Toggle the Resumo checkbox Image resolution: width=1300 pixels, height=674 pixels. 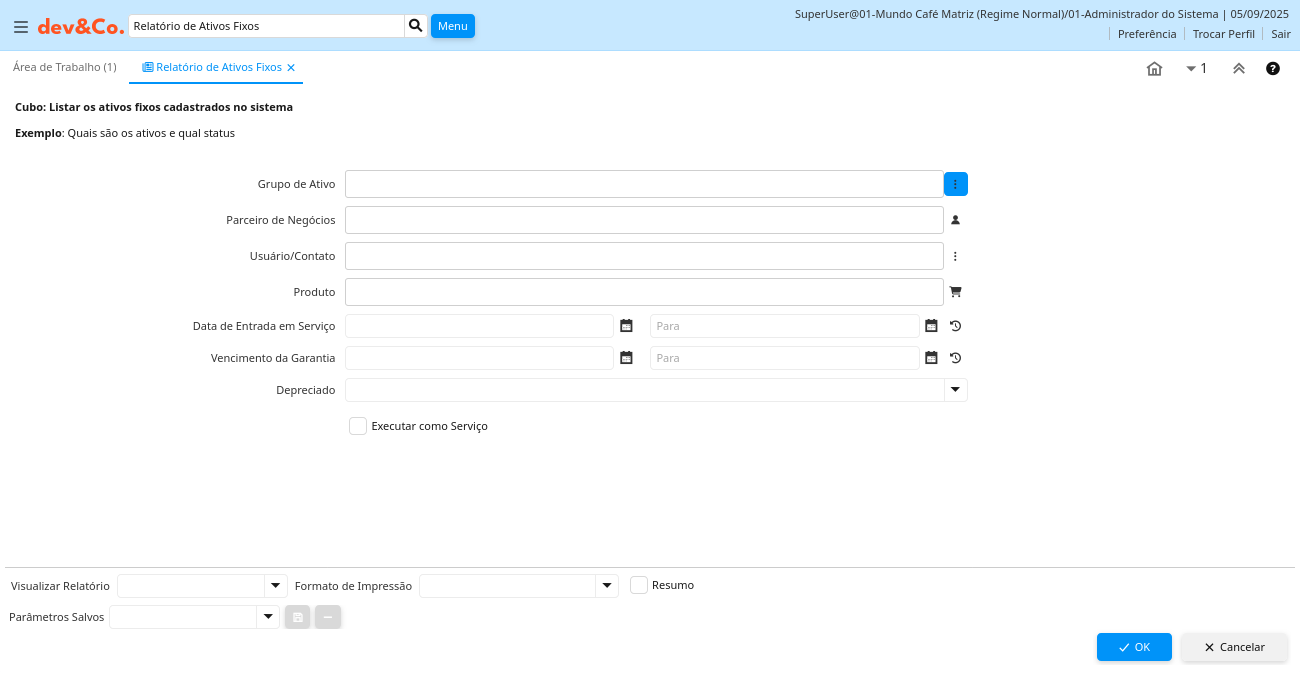coord(639,585)
